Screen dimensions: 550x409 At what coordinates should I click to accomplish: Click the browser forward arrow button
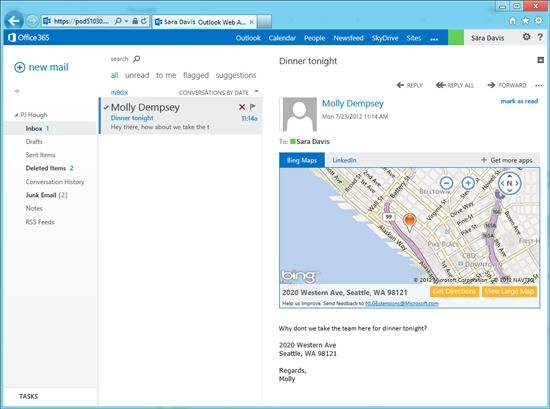click(x=32, y=21)
